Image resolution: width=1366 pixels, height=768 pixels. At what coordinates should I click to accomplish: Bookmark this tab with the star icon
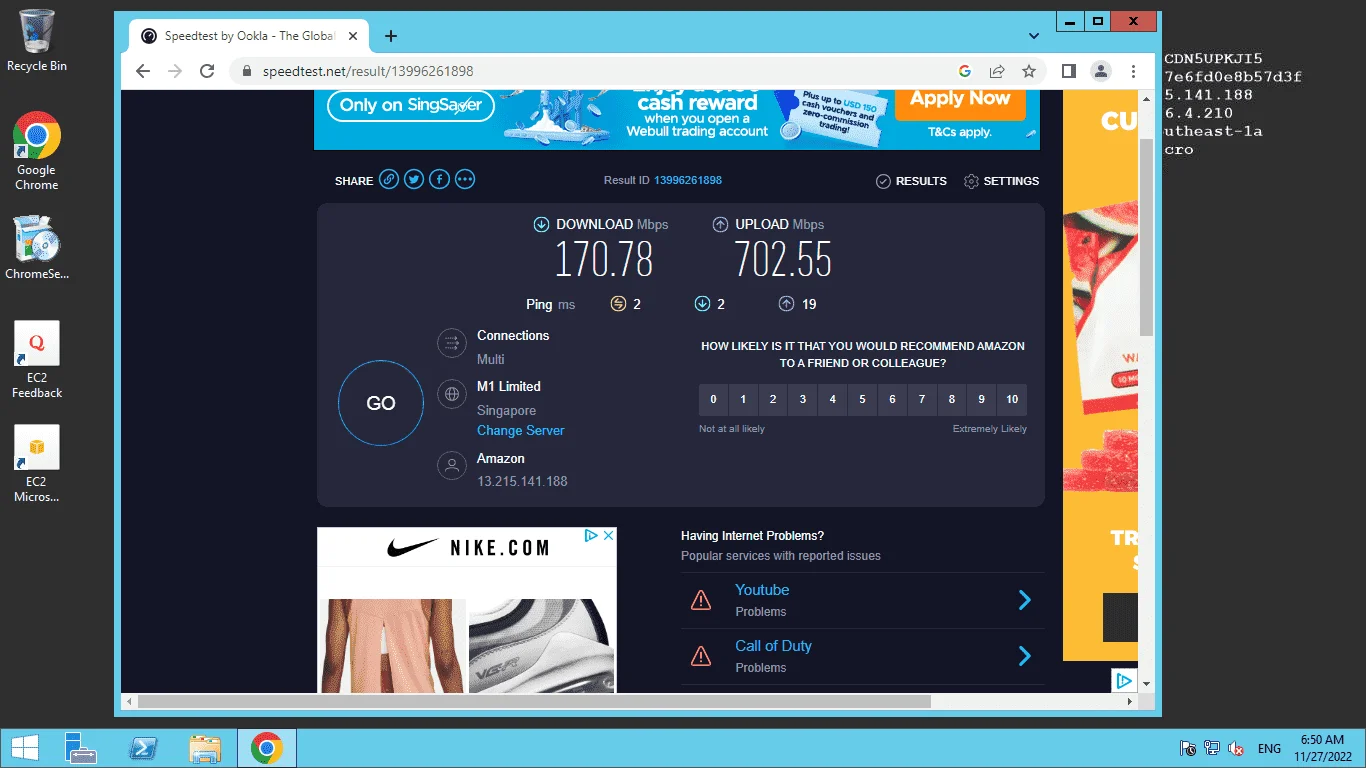1029,71
